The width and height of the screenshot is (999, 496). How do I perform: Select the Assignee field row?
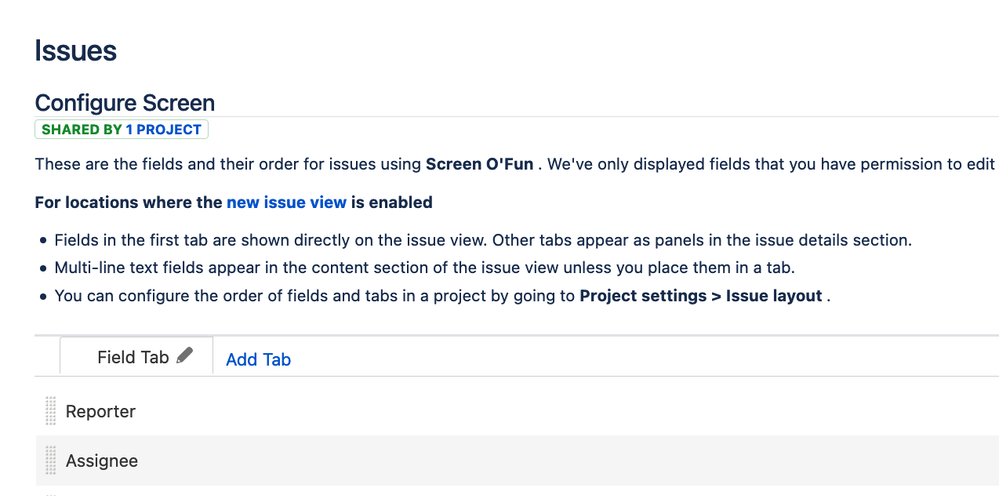click(x=517, y=460)
